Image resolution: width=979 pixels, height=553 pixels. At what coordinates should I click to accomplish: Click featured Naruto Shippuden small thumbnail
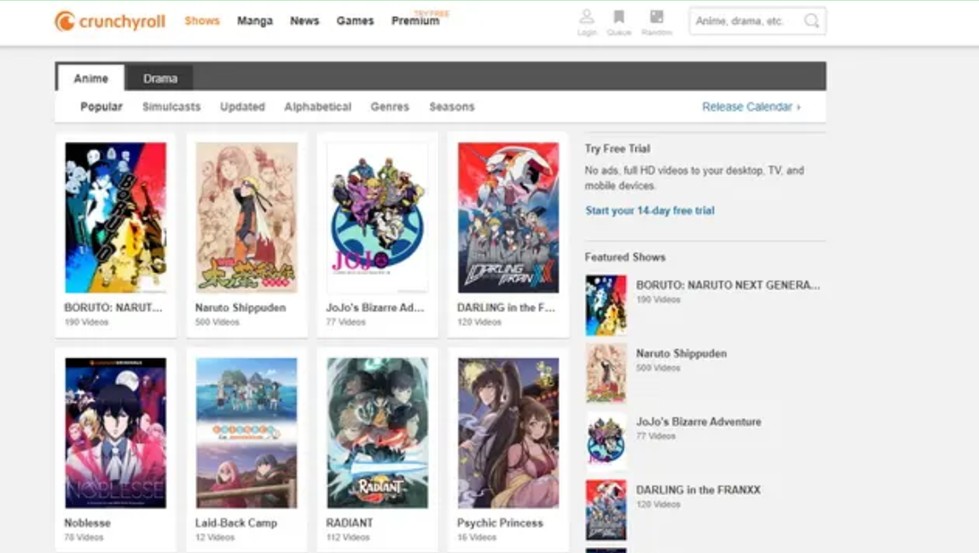[x=606, y=373]
